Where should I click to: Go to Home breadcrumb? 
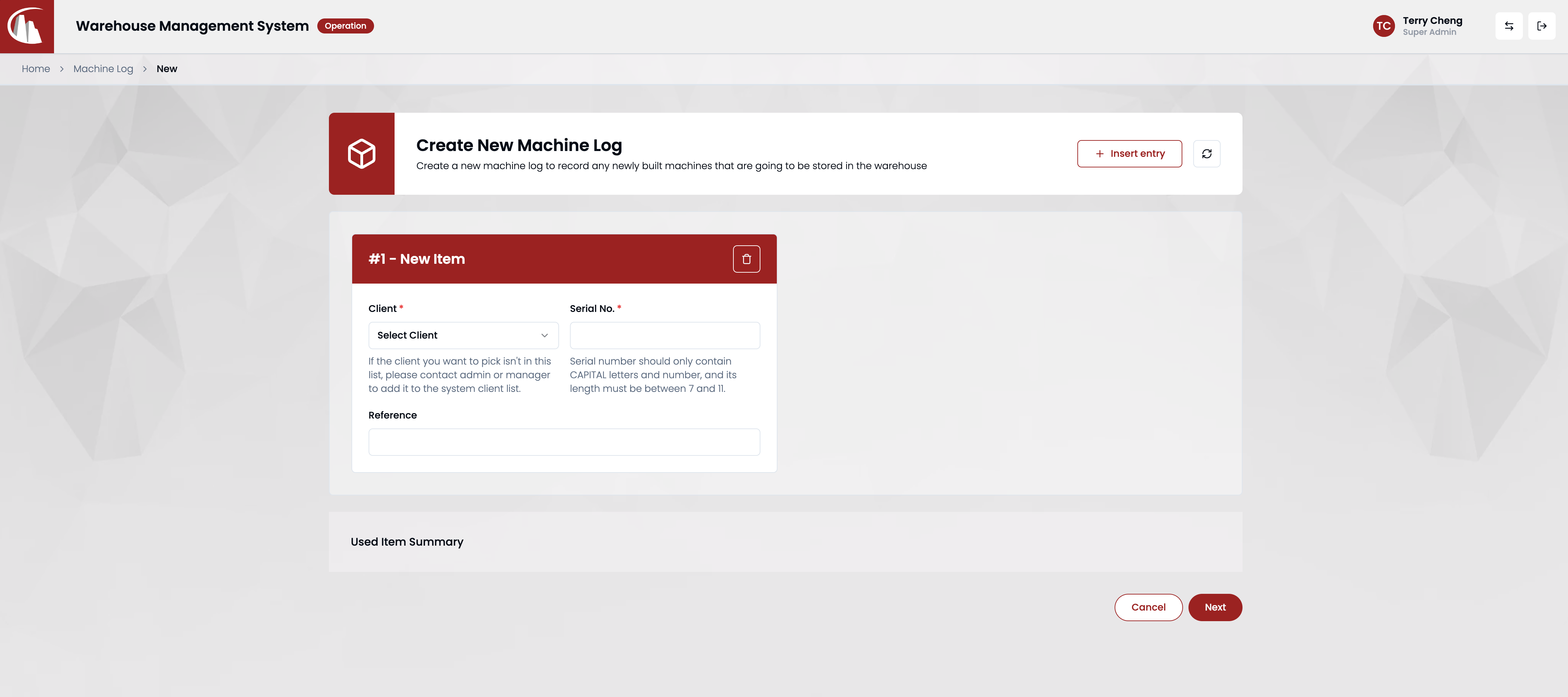tap(36, 69)
